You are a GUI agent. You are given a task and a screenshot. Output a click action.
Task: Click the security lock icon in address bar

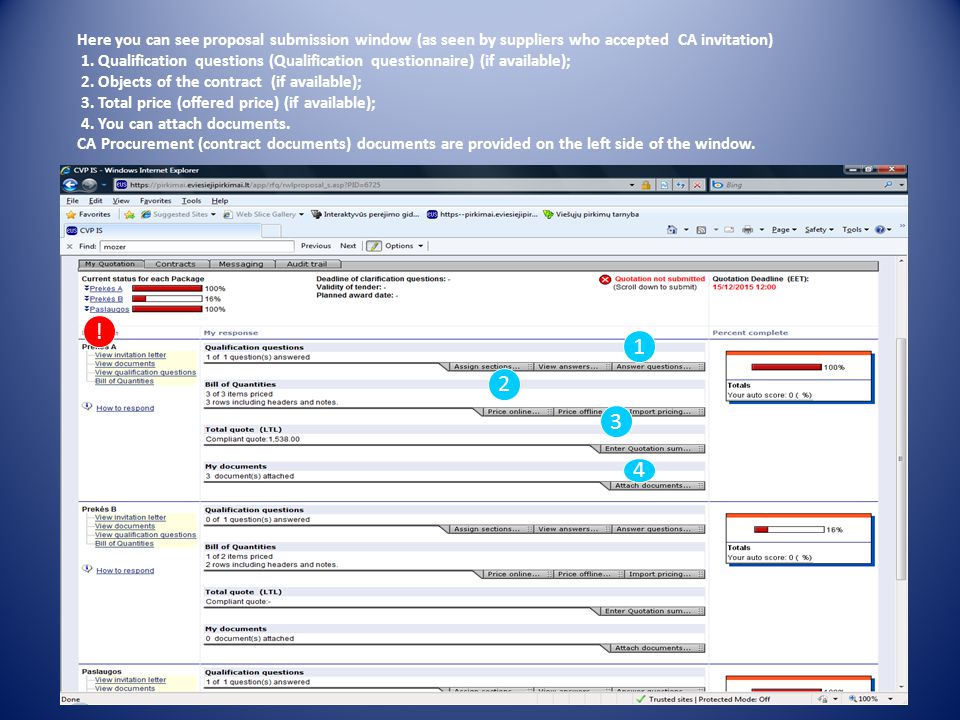click(x=646, y=185)
